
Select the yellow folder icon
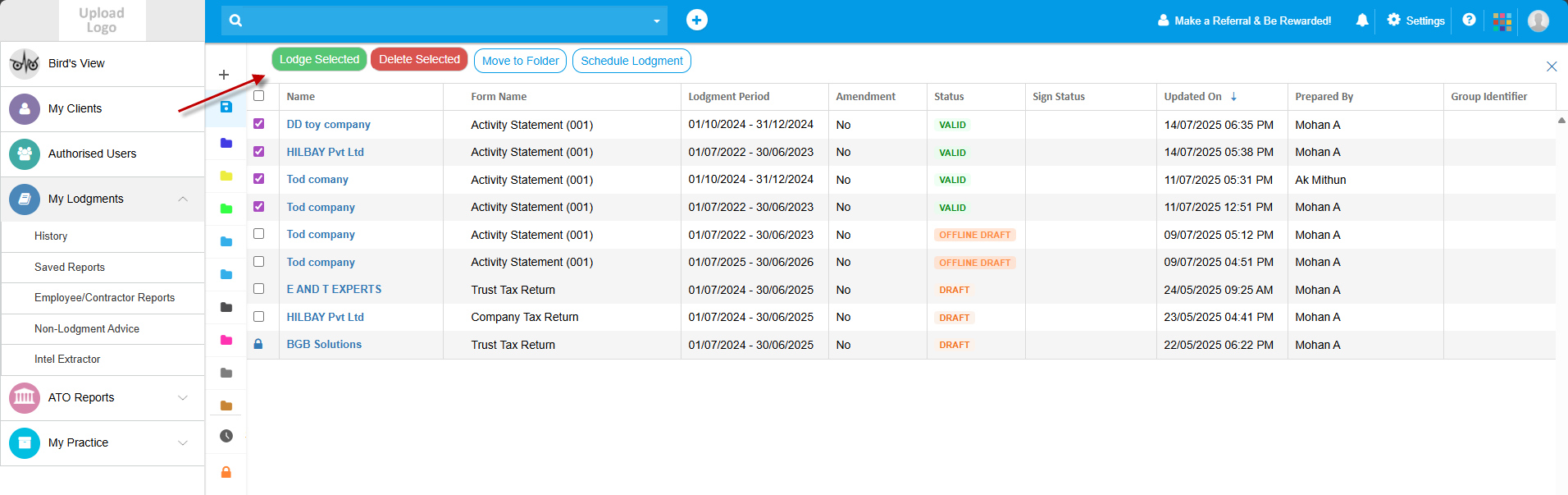tap(226, 176)
